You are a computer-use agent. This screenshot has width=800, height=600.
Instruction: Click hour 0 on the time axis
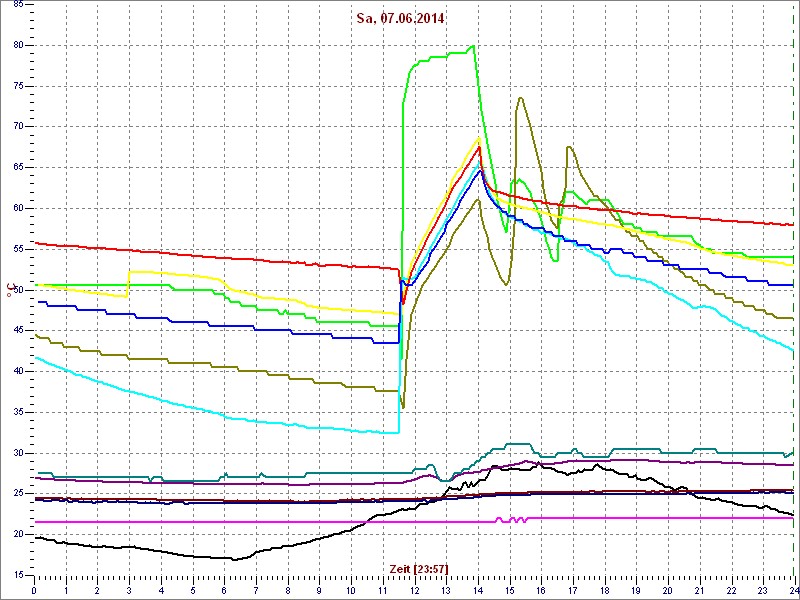point(34,590)
